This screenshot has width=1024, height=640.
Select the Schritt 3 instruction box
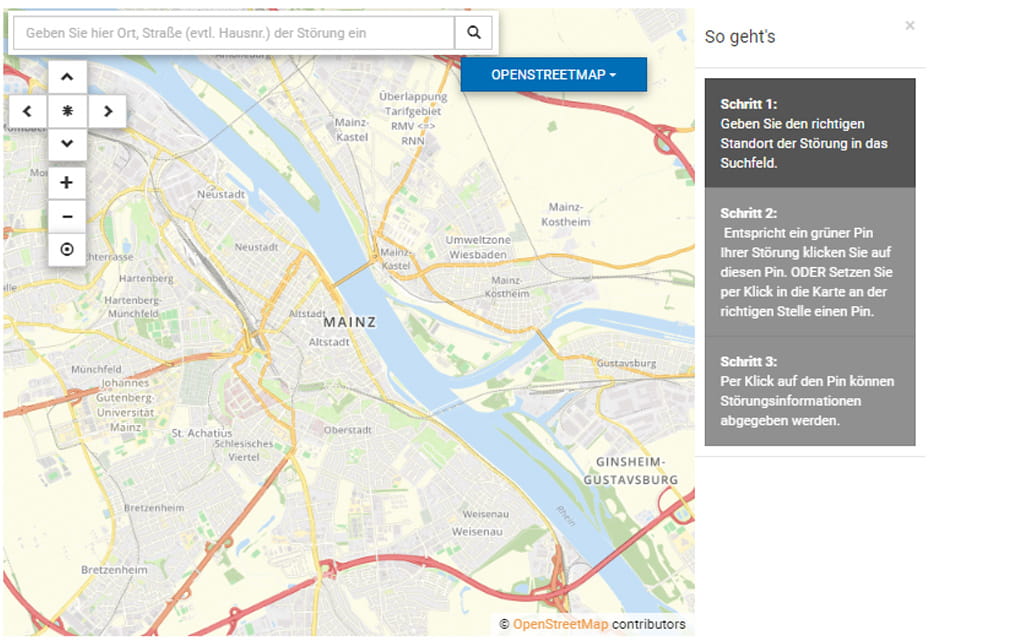pos(809,391)
